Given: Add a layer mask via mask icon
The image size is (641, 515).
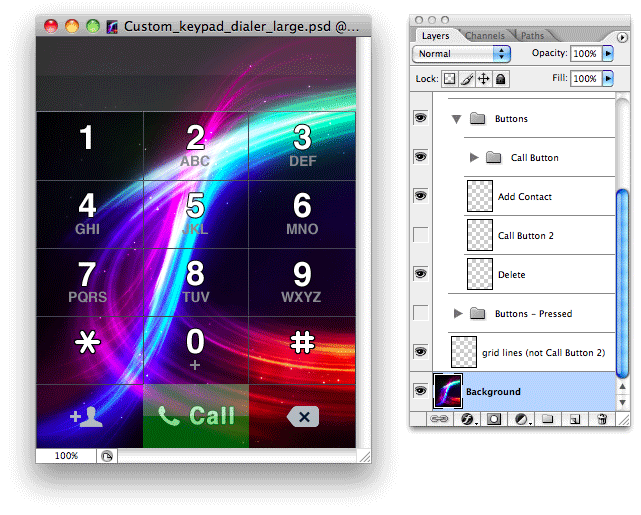Looking at the screenshot, I should click(x=494, y=419).
